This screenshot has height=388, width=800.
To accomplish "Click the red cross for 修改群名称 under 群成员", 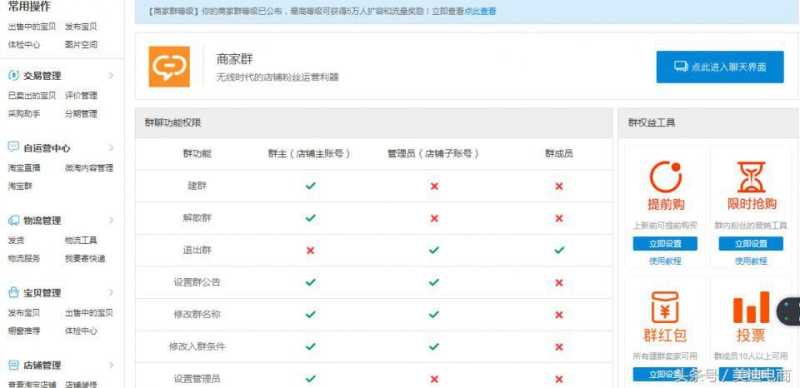I will 559,315.
